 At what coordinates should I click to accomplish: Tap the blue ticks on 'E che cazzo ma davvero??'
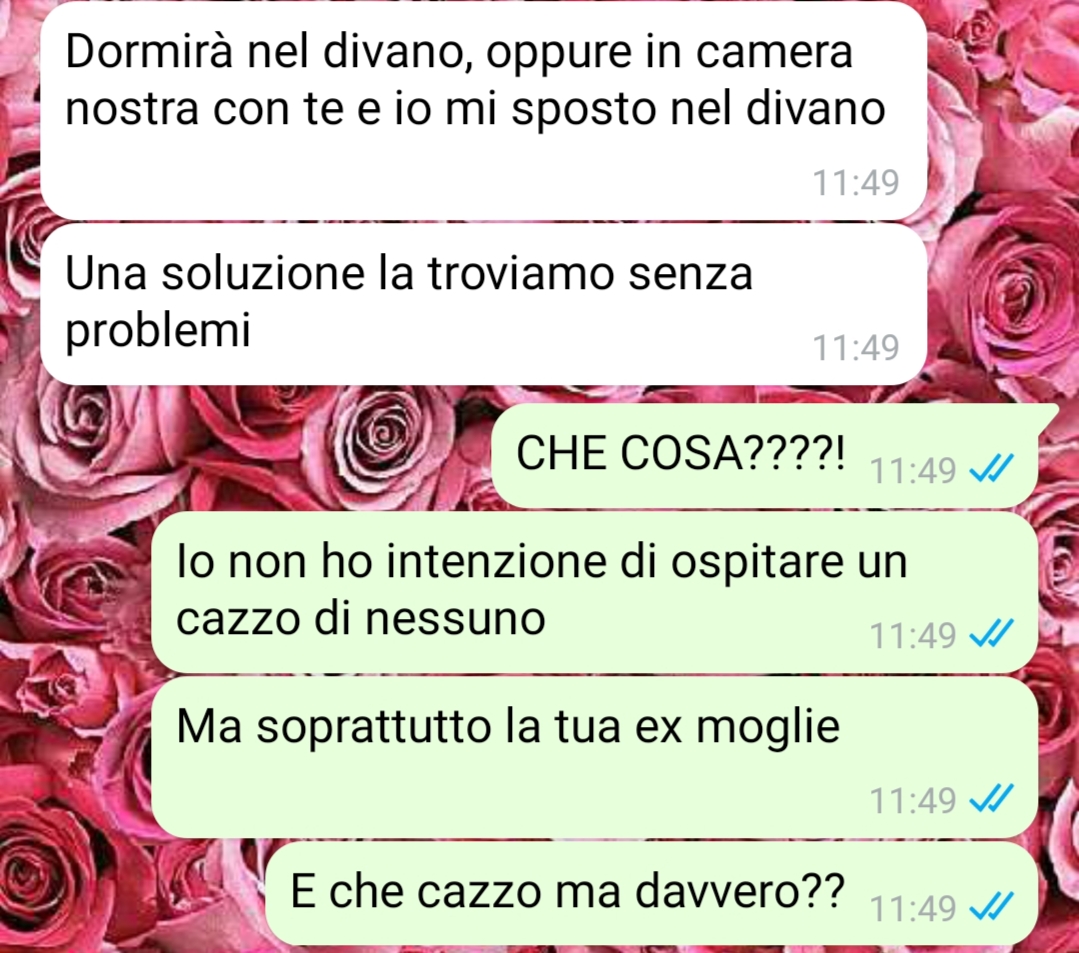click(991, 907)
